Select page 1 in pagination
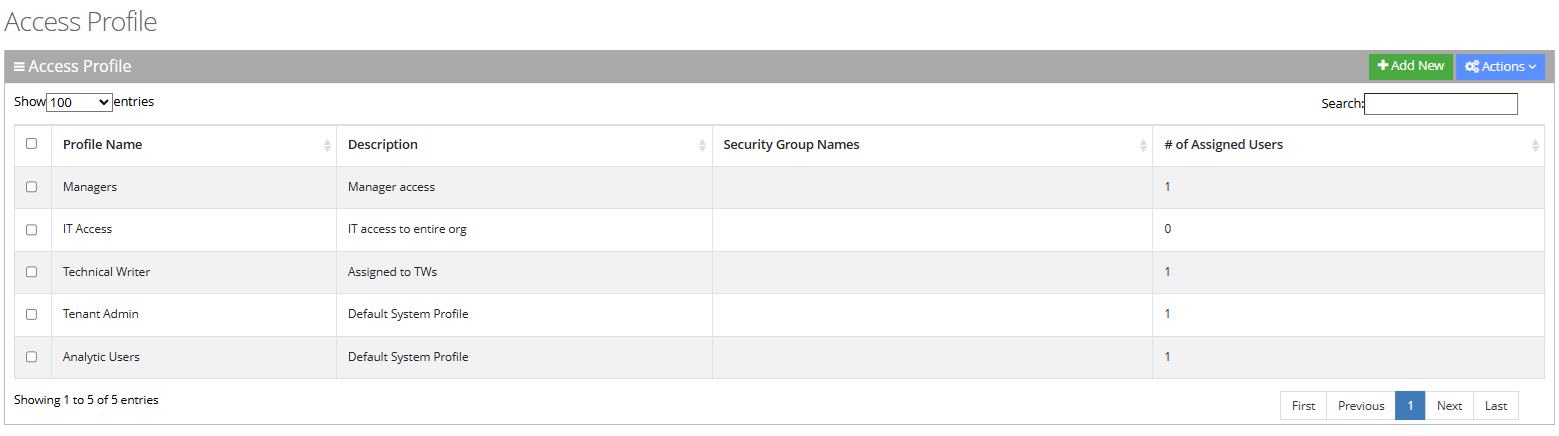 1409,406
